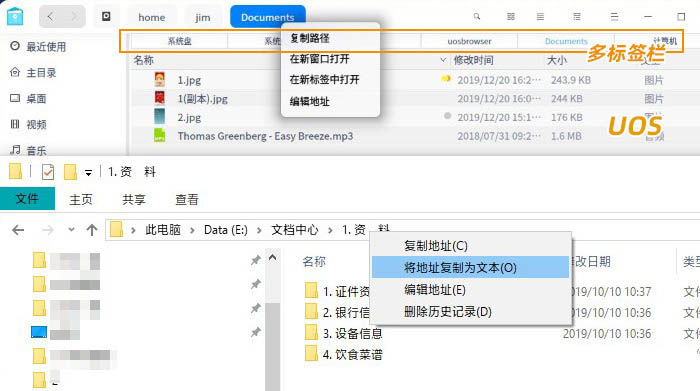Open the 查看 ribbon tab

(x=187, y=200)
